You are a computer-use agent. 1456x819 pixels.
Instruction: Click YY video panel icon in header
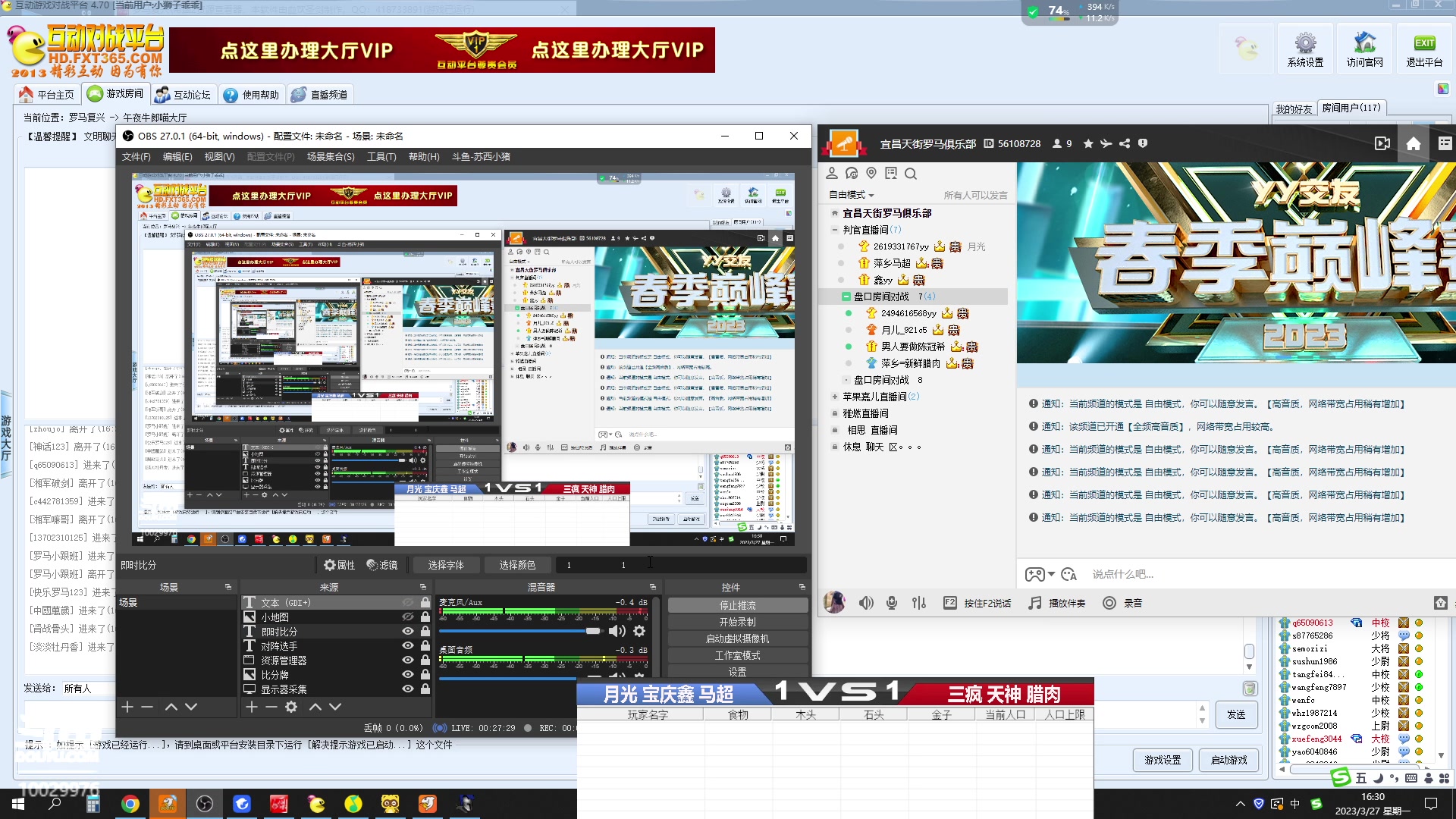point(1382,143)
